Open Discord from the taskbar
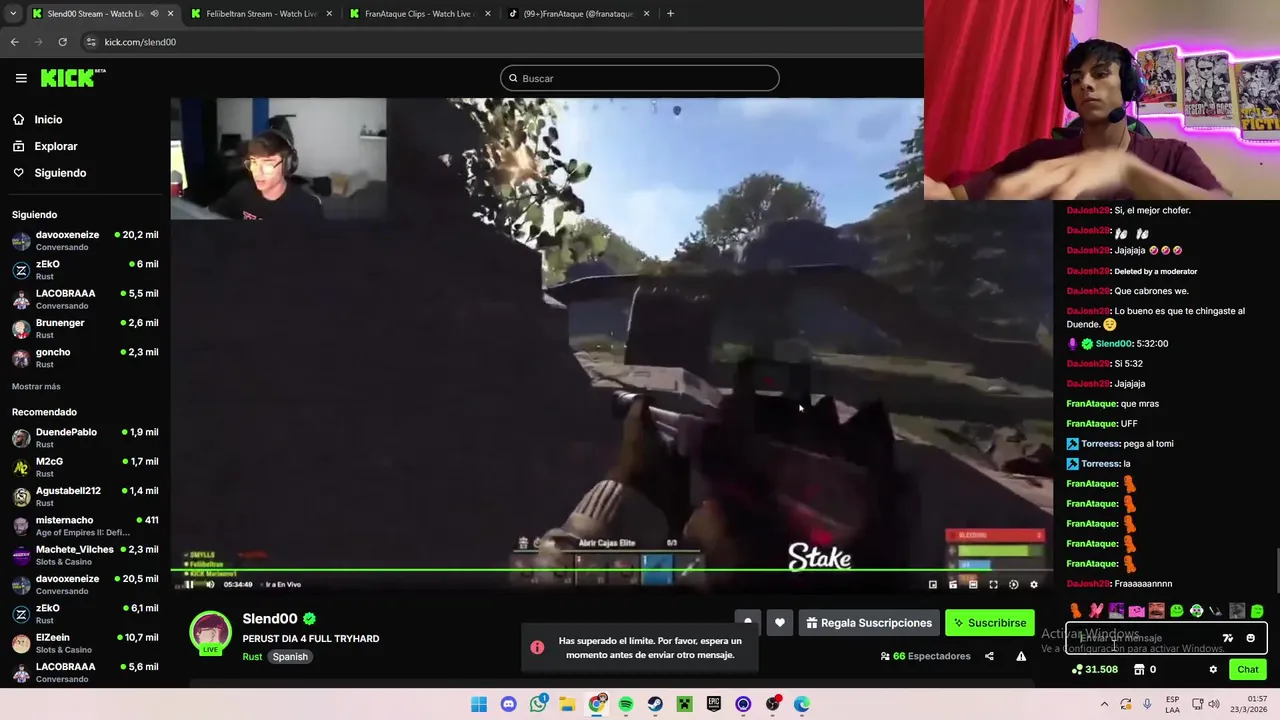Image resolution: width=1280 pixels, height=720 pixels. pyautogui.click(x=508, y=704)
